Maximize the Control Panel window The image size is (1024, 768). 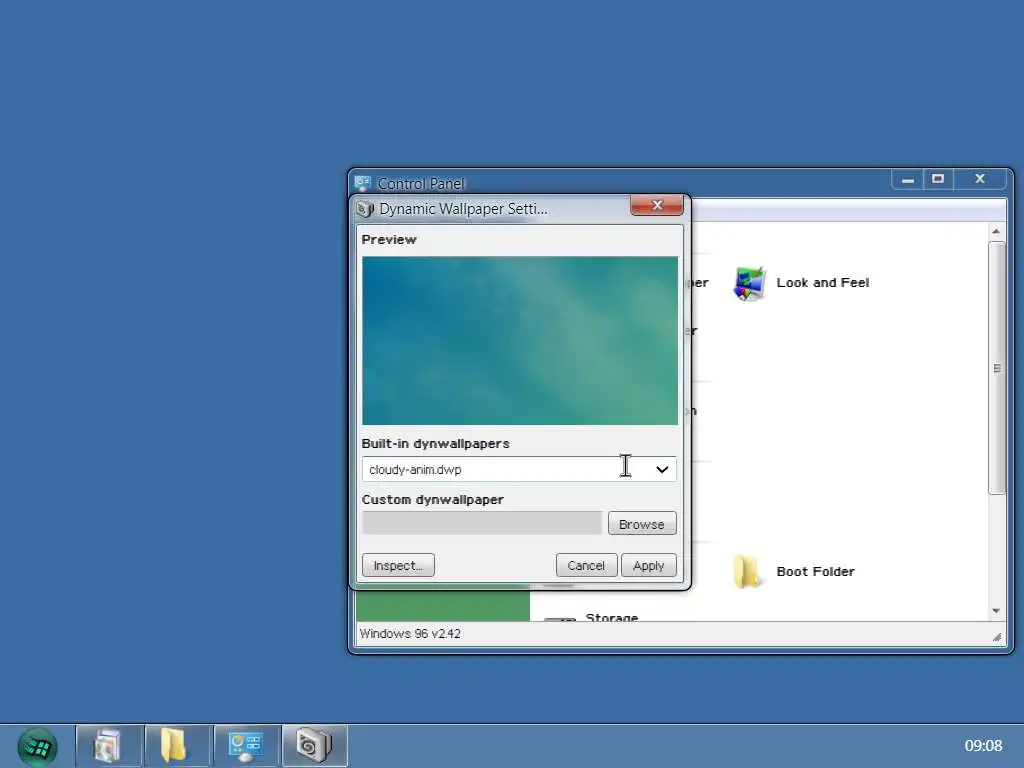pyautogui.click(x=938, y=179)
